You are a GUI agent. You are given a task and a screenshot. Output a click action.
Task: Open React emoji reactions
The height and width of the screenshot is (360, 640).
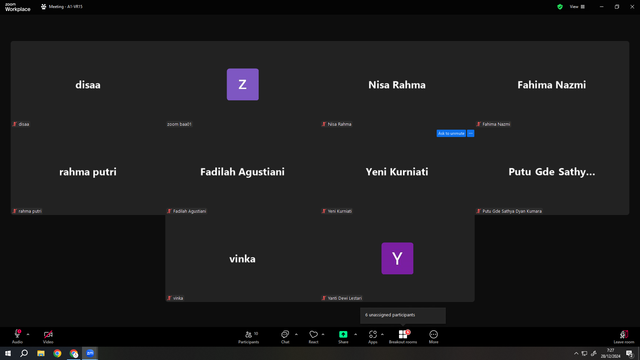pos(313,337)
